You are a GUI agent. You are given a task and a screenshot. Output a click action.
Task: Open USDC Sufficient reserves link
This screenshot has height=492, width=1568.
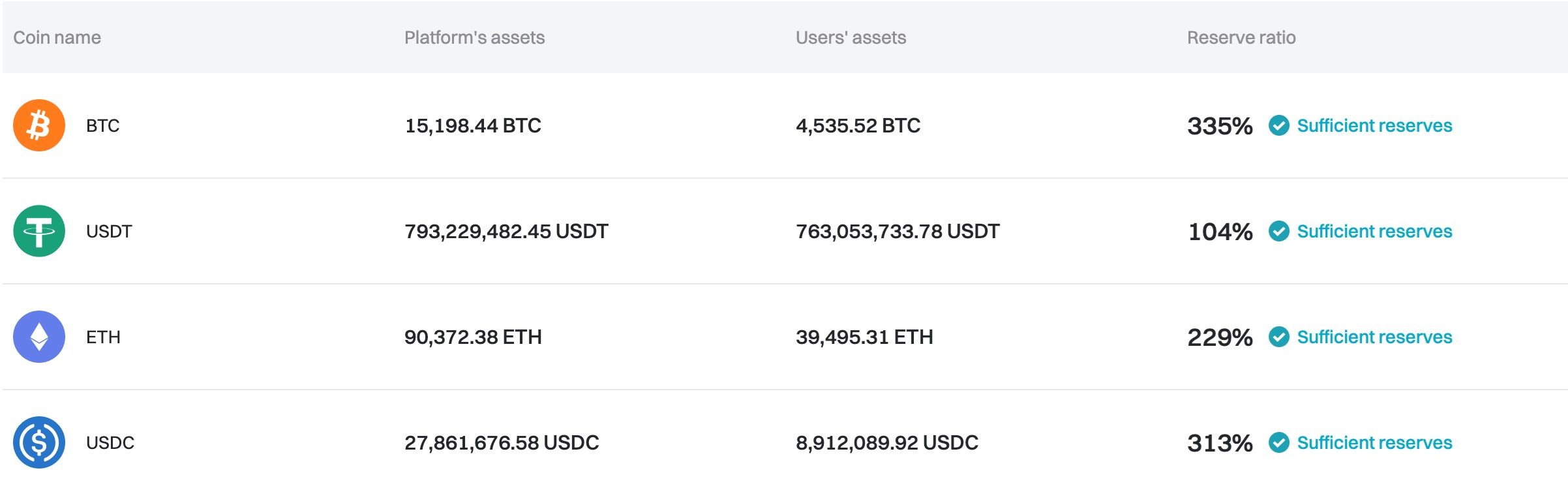pyautogui.click(x=1374, y=442)
